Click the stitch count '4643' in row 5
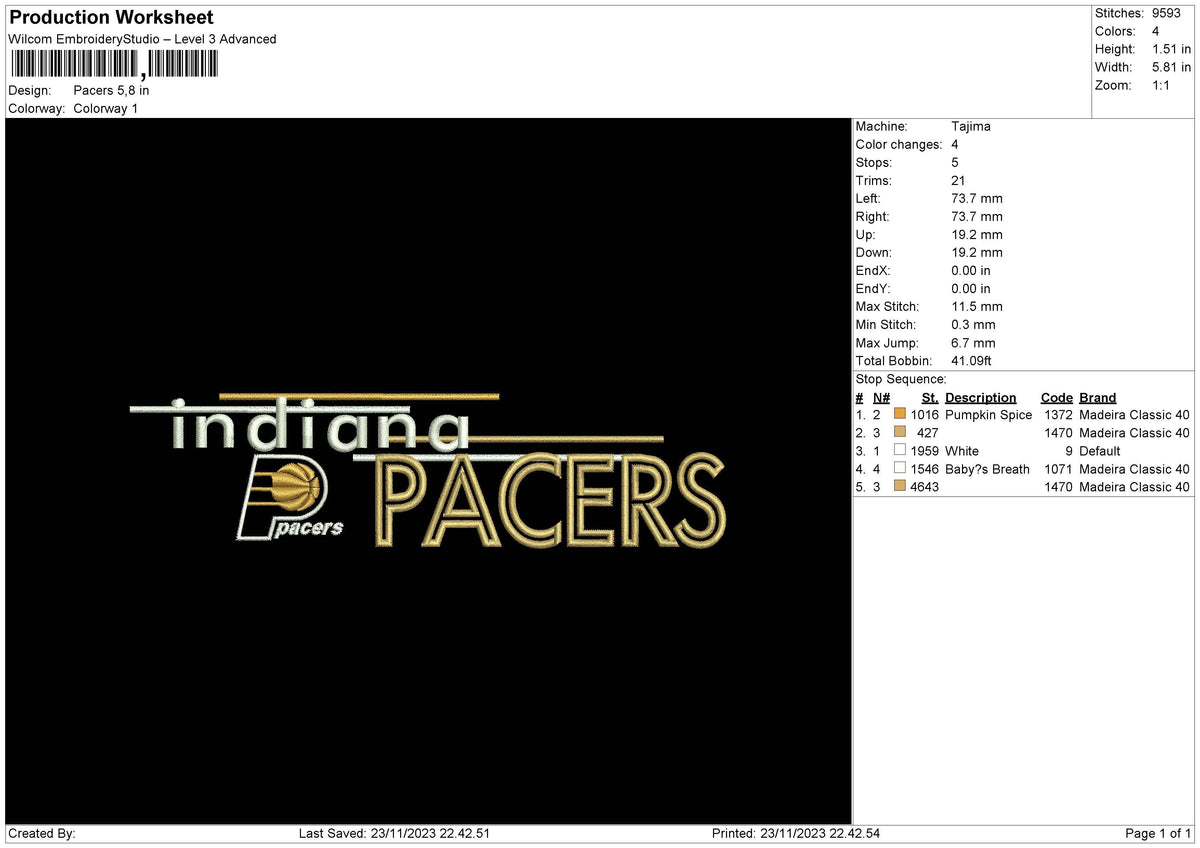The height and width of the screenshot is (848, 1200). coord(924,487)
